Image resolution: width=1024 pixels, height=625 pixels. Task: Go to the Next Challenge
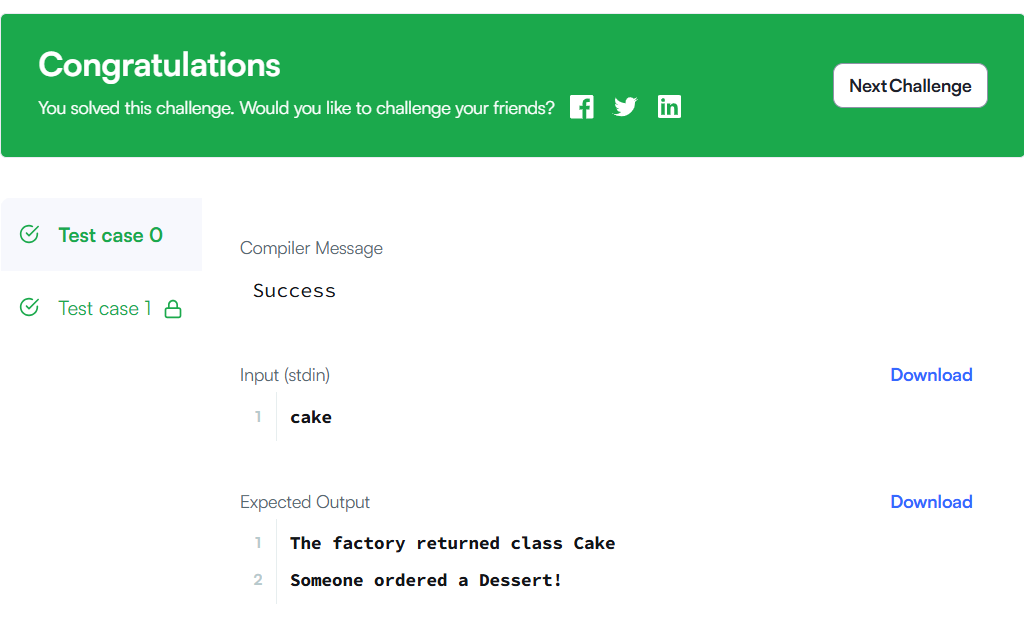pos(910,86)
